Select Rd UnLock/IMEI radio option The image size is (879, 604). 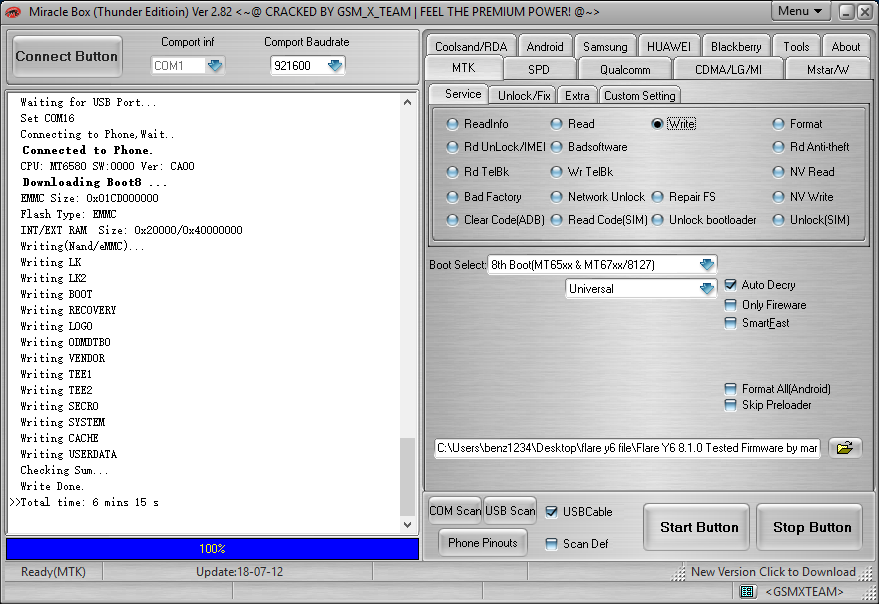point(452,147)
